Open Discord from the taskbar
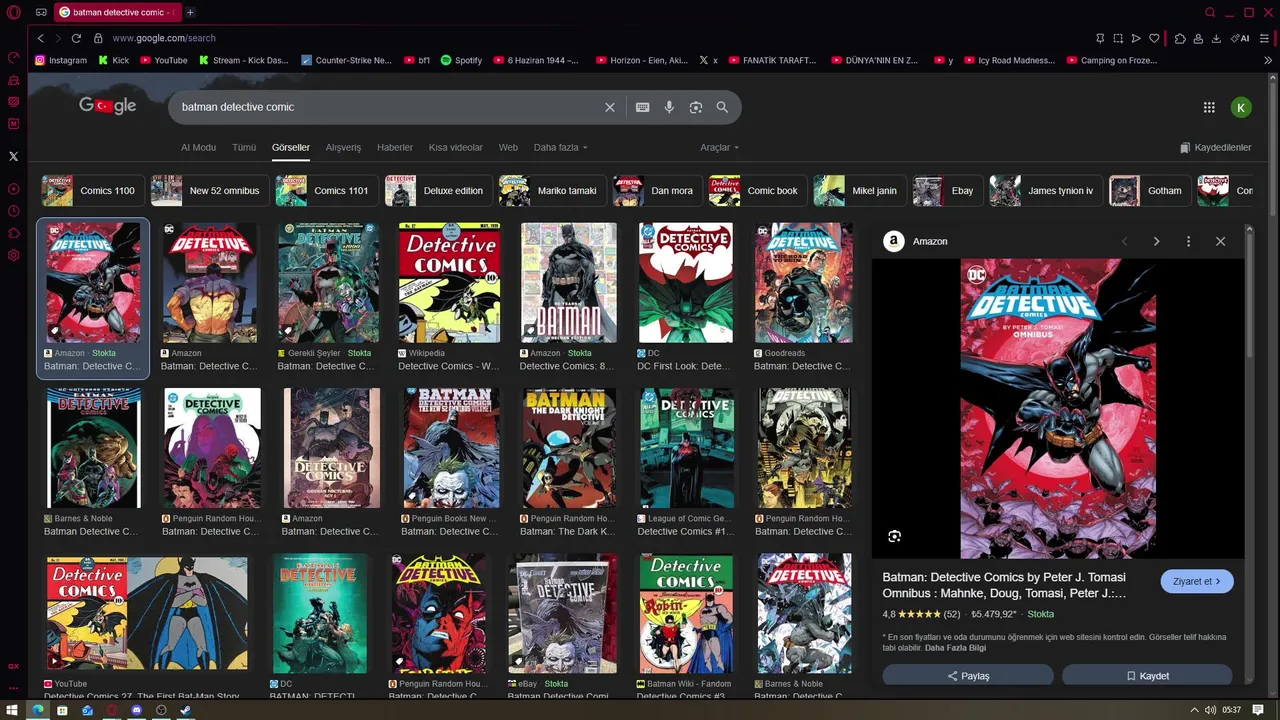The image size is (1280, 720). [136, 710]
